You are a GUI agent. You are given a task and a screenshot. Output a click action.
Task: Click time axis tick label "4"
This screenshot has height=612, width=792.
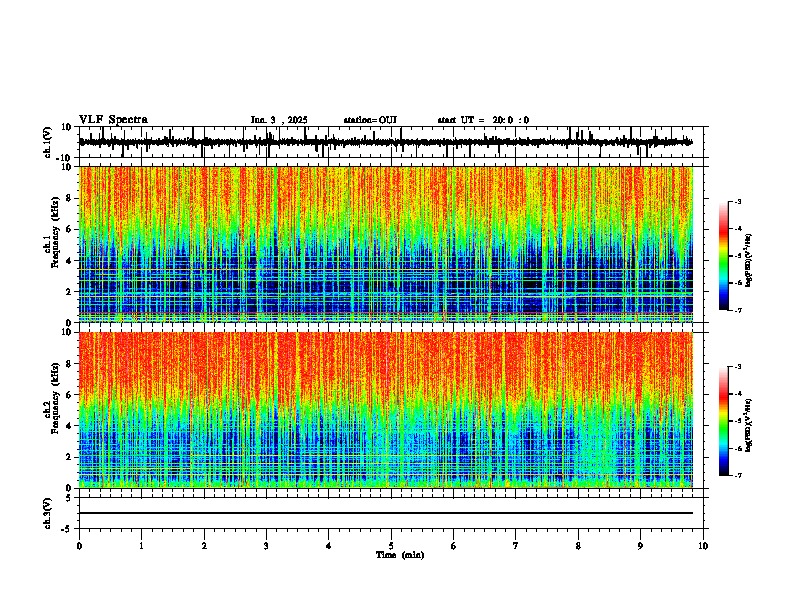[329, 546]
